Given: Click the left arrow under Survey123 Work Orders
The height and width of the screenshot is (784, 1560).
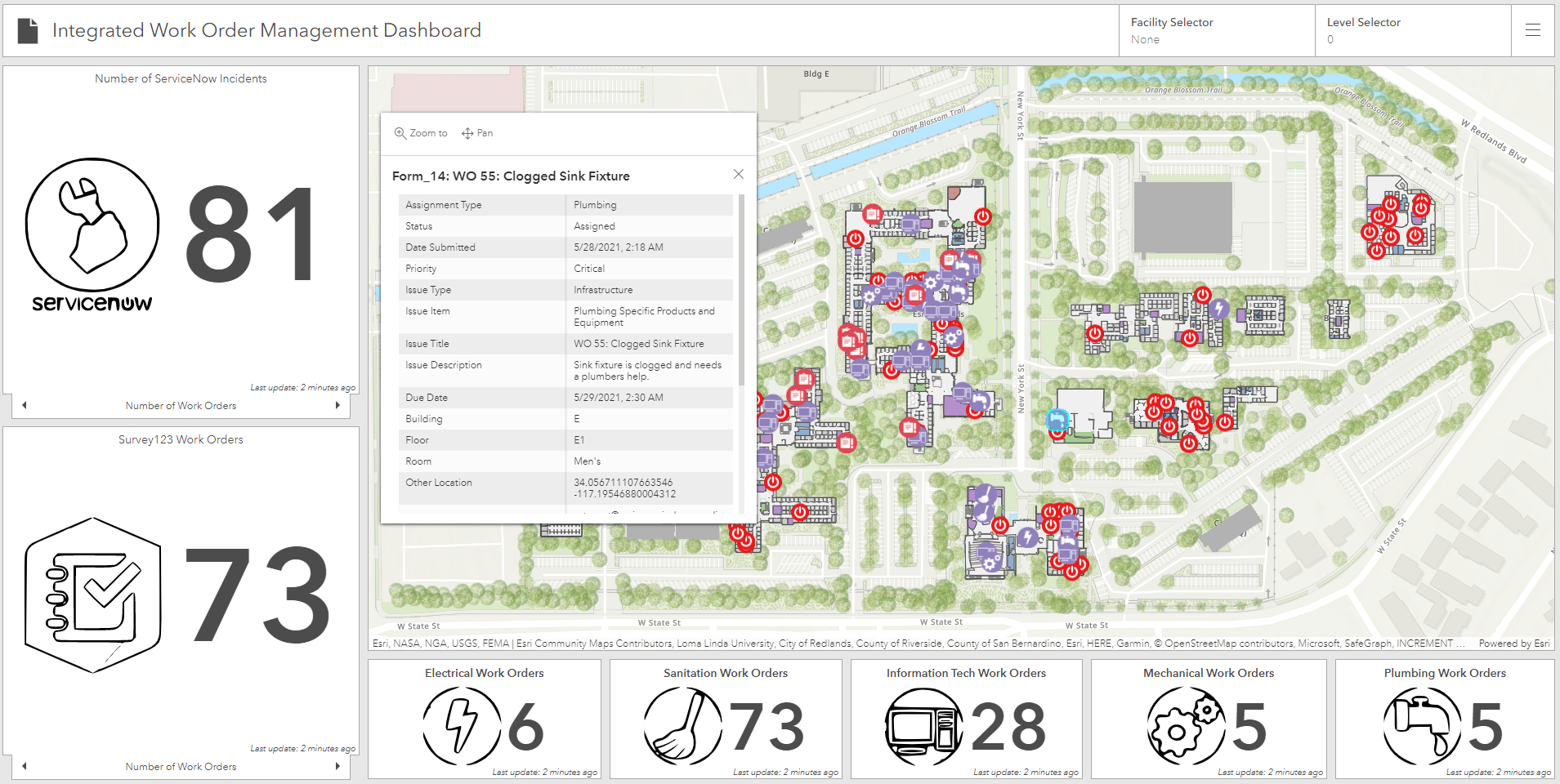Looking at the screenshot, I should click(25, 765).
